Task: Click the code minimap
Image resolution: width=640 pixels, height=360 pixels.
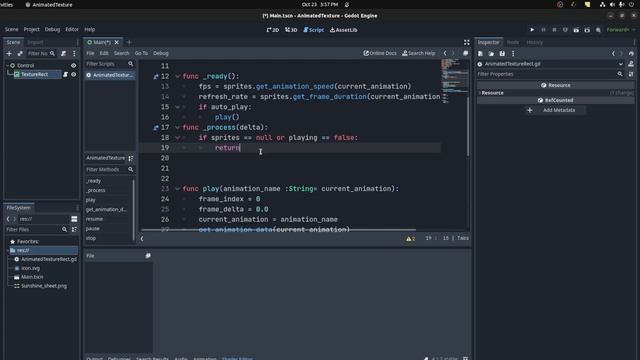Action: tap(454, 81)
